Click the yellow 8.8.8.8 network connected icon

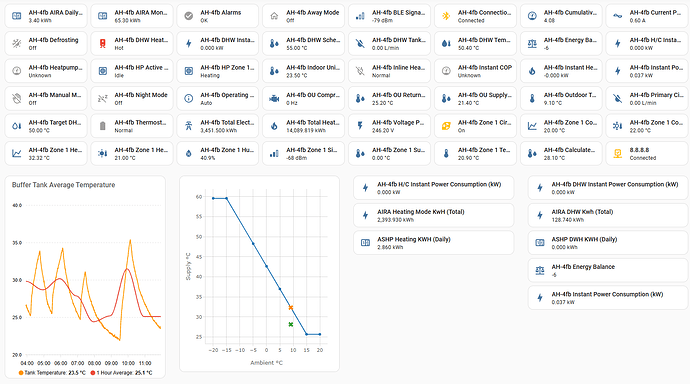coord(618,153)
